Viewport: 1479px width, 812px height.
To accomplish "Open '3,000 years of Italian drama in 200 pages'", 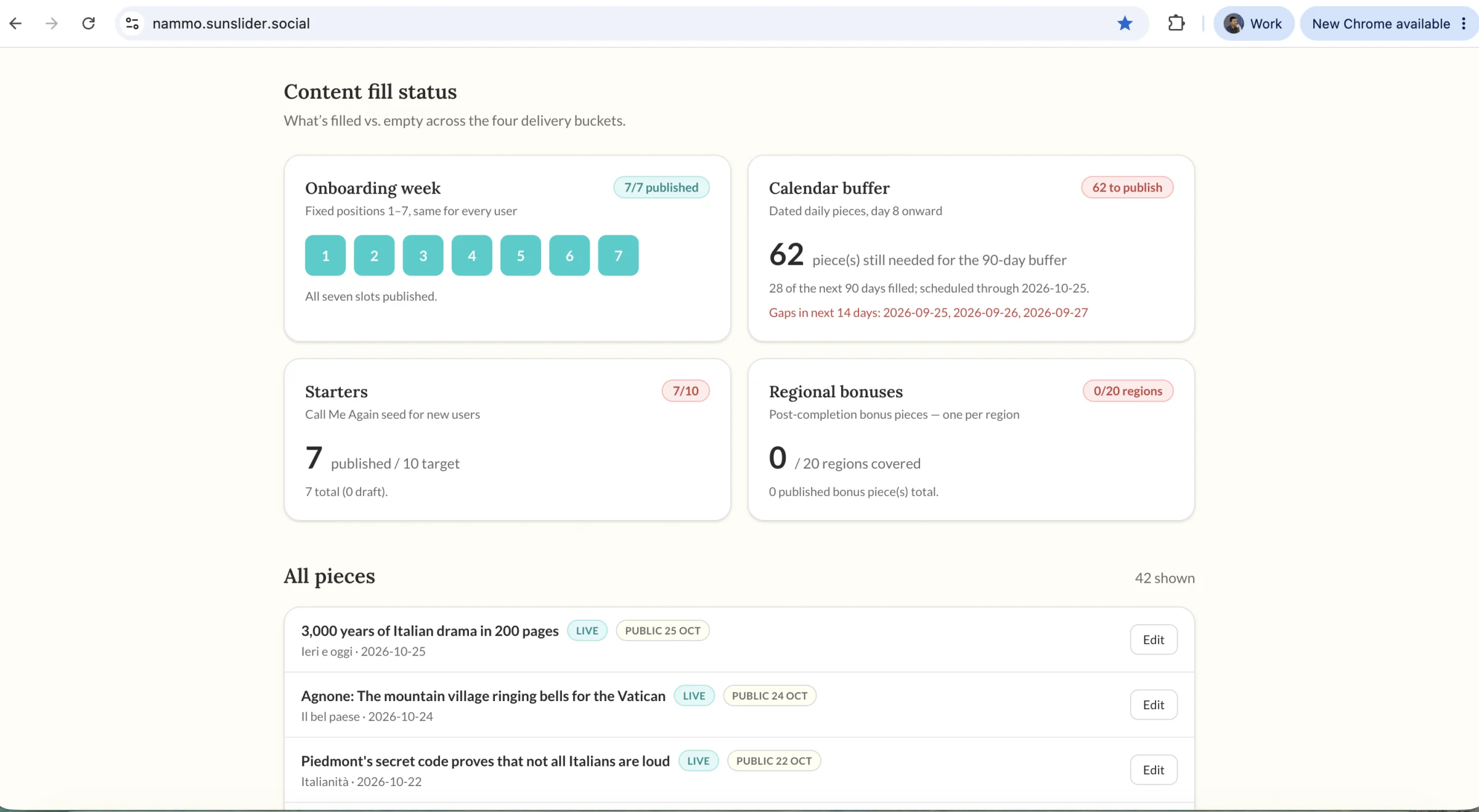I will point(430,631).
